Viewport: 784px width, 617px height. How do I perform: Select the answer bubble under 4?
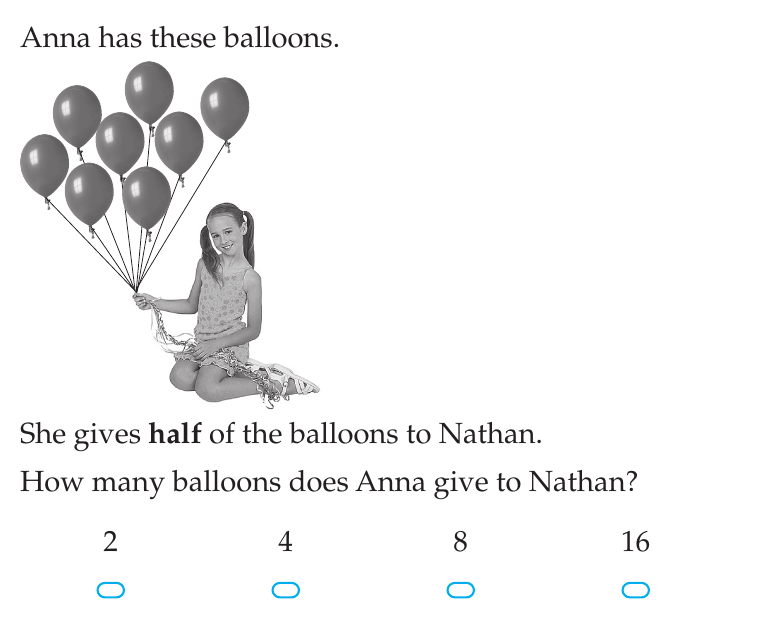(286, 590)
